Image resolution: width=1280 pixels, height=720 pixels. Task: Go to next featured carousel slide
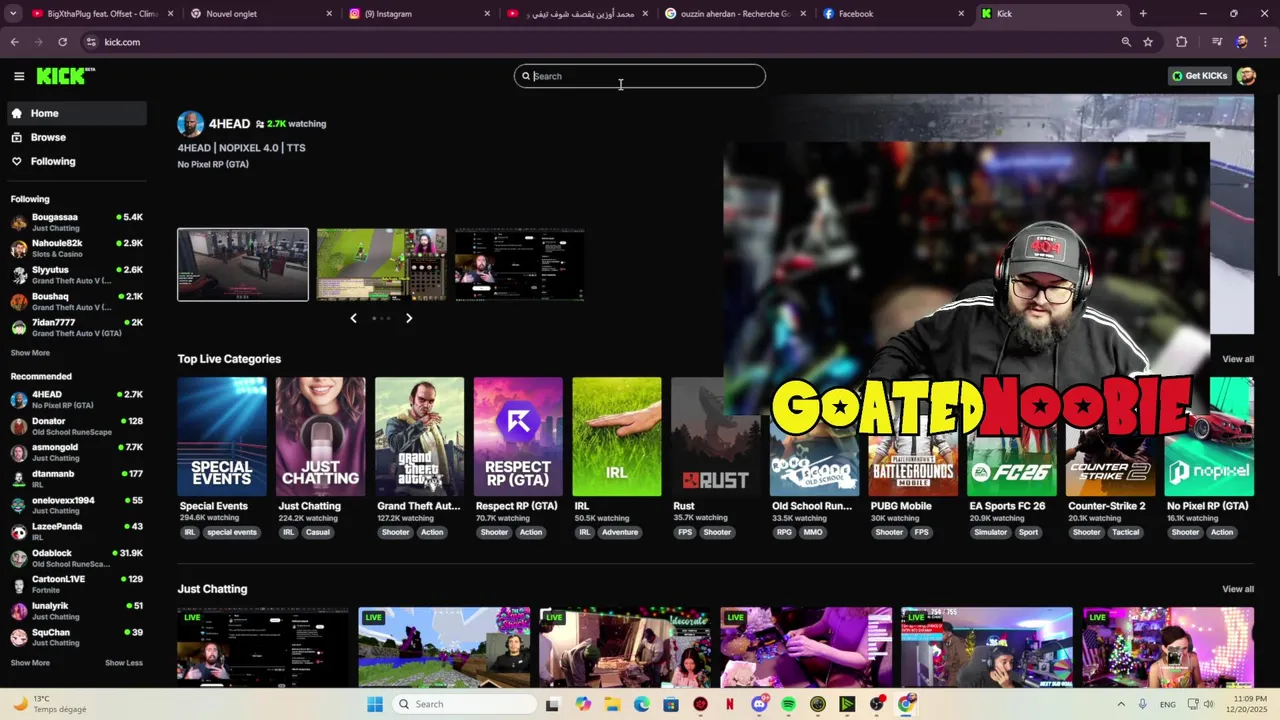coord(409,318)
